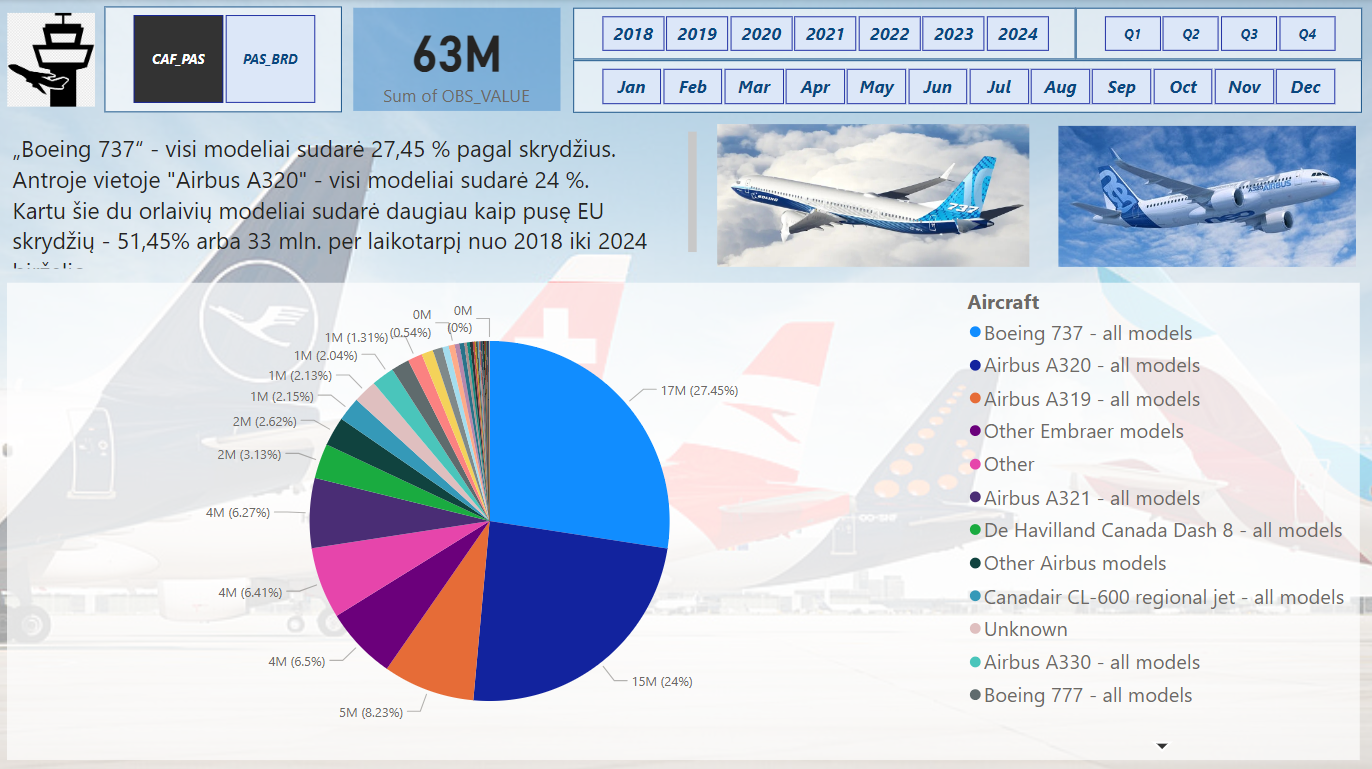1372x769 pixels.
Task: Expand legend with the down arrow
Action: pyautogui.click(x=1162, y=746)
